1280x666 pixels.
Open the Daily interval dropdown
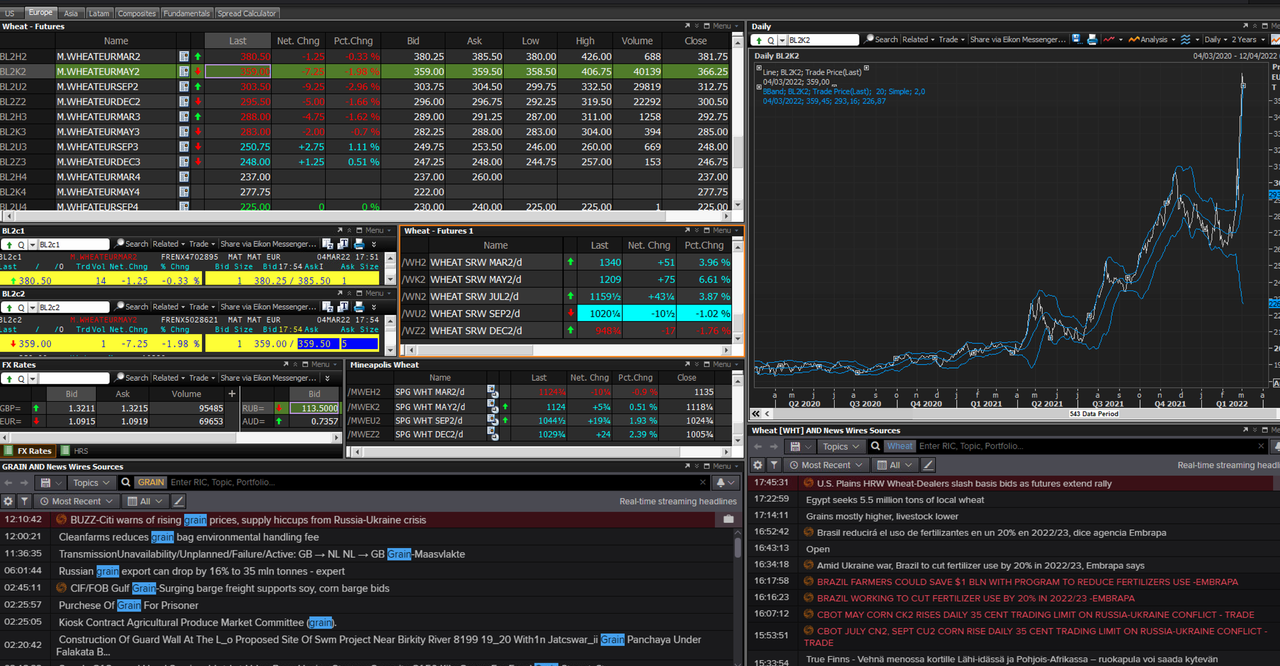point(1217,39)
